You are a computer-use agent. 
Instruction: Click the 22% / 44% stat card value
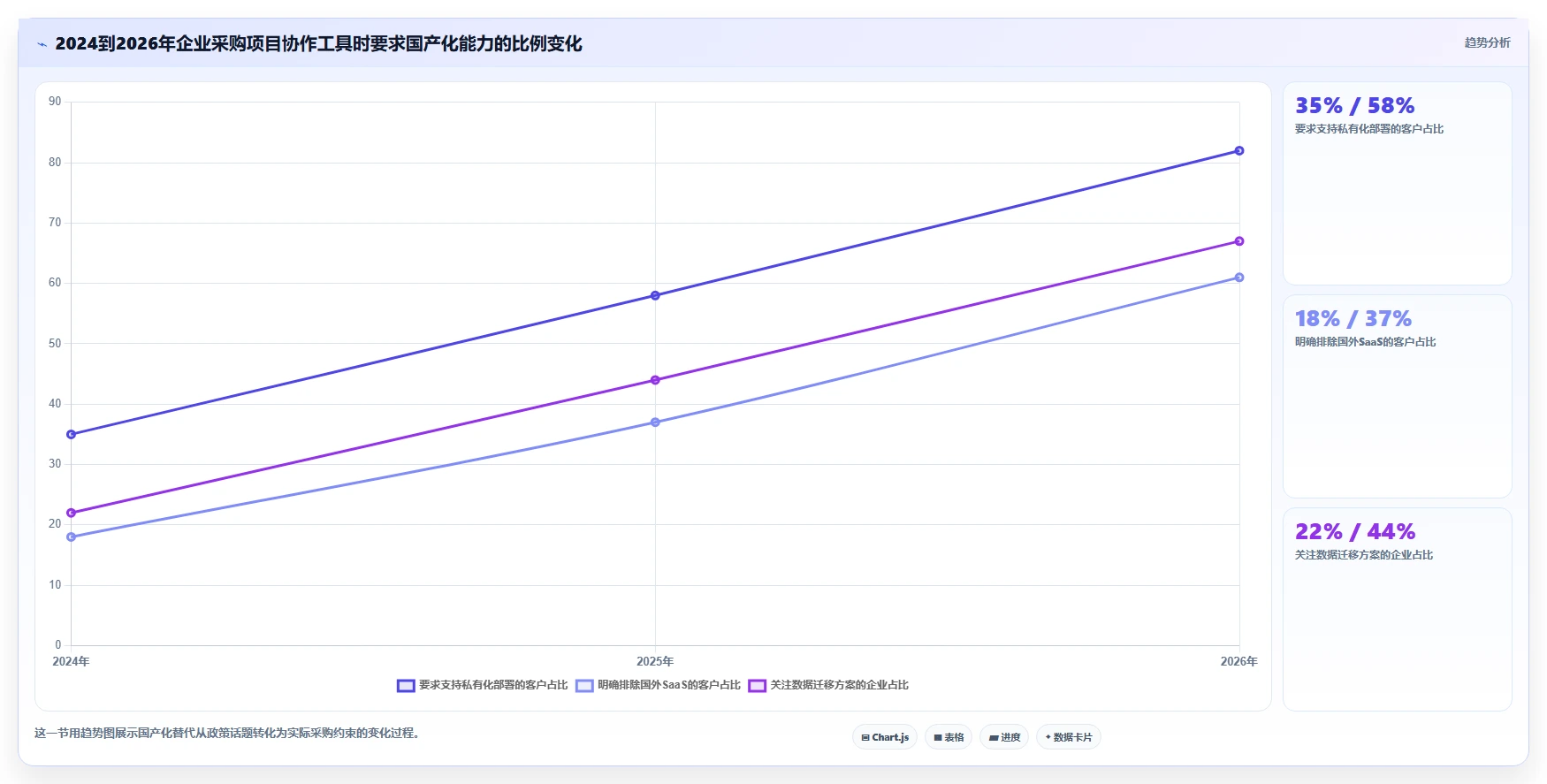point(1355,532)
